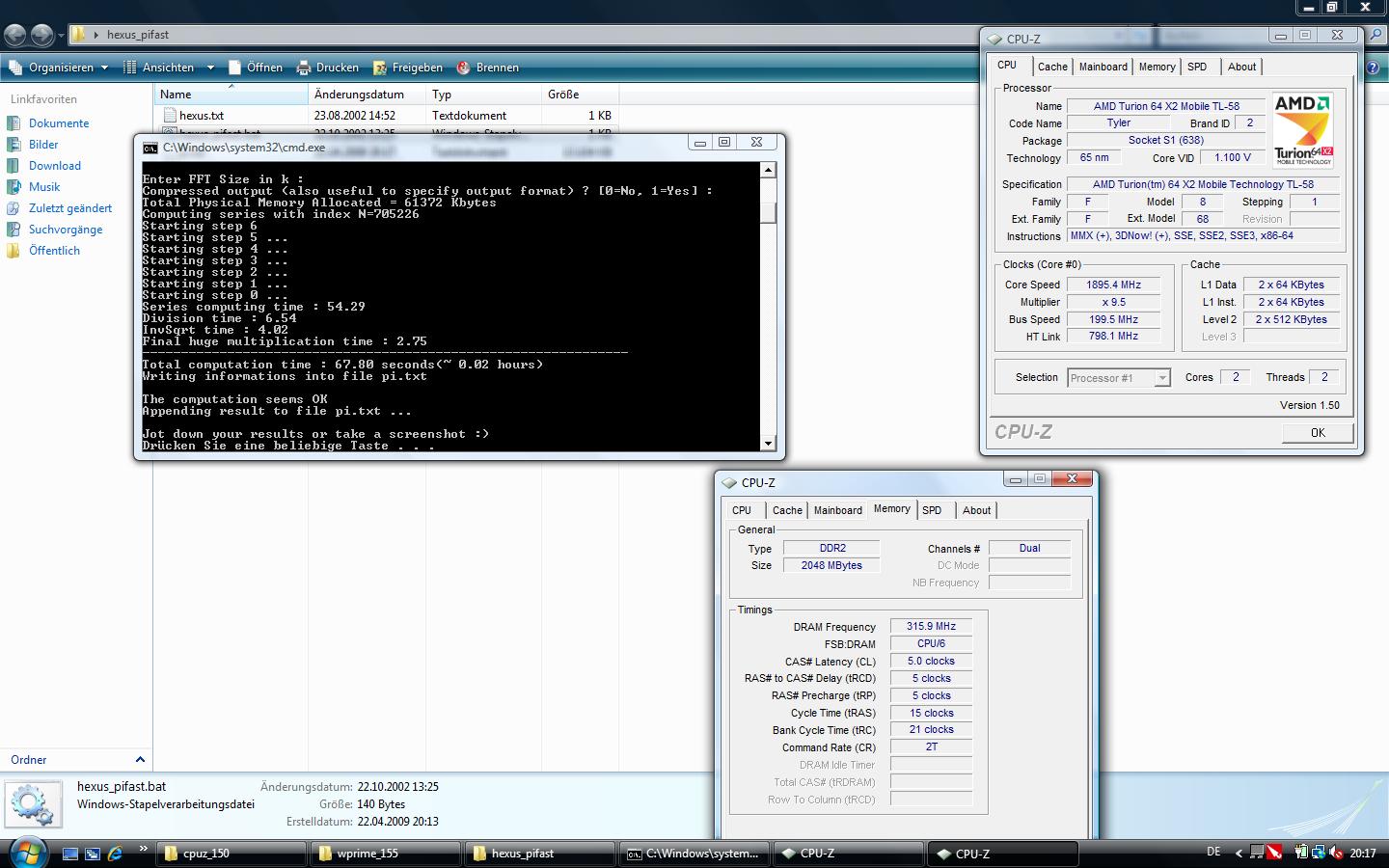Screen dimensions: 1389x868
Task: Open Öffentlich favorite link
Action: point(54,251)
